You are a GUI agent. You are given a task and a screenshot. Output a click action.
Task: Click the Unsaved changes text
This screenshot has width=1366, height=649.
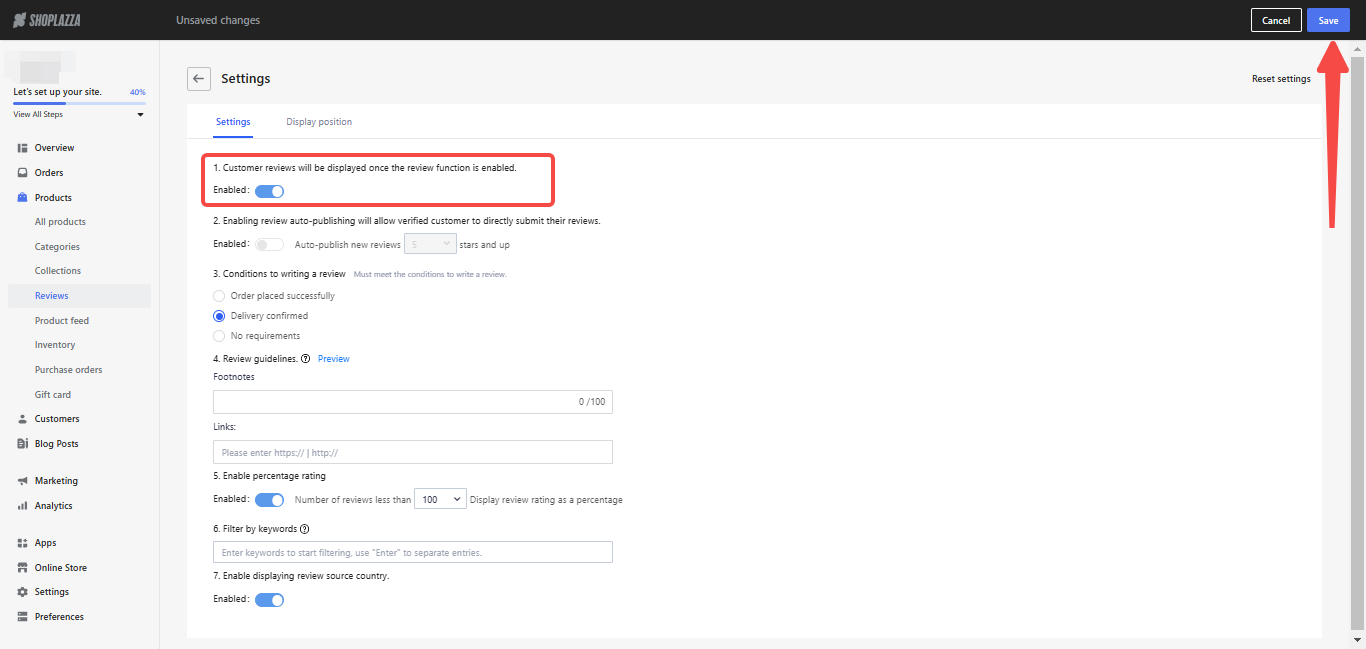coord(218,20)
